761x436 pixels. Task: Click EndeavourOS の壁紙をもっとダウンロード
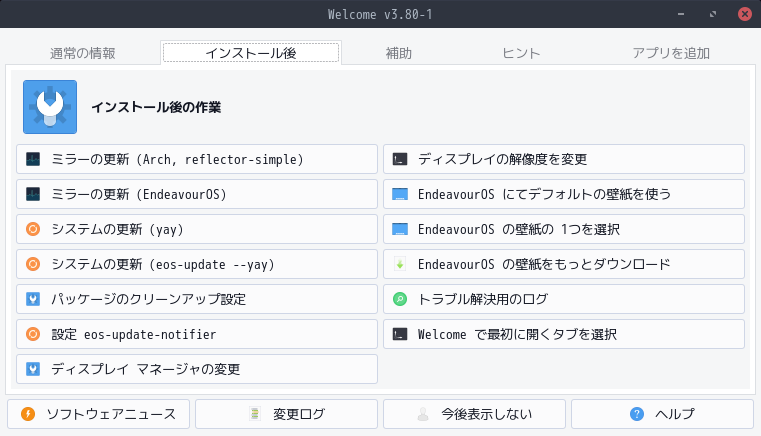pyautogui.click(x=564, y=264)
